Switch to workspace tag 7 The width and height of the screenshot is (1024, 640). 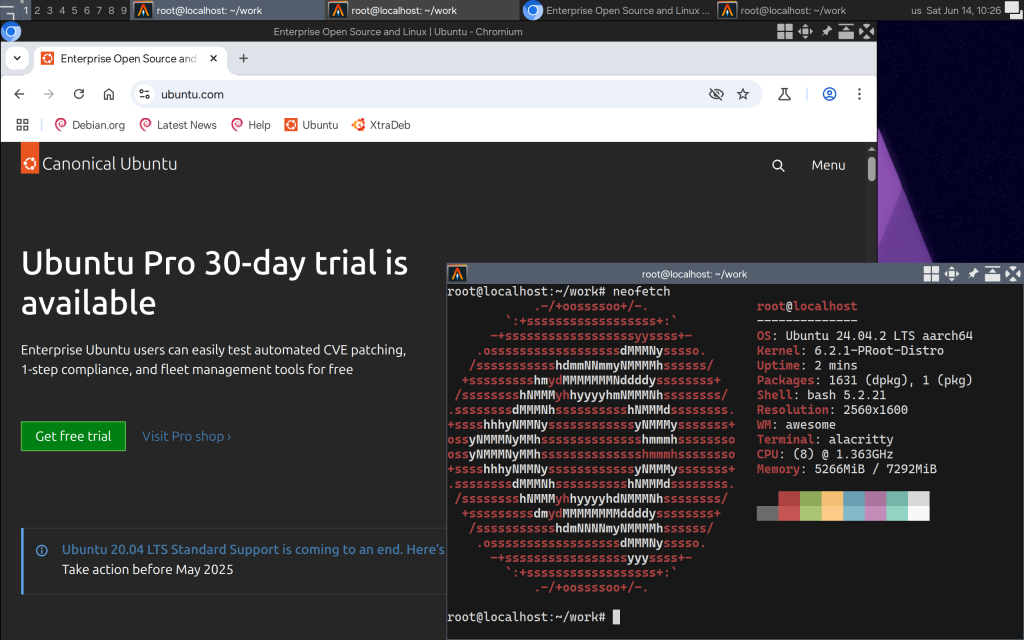click(x=99, y=10)
